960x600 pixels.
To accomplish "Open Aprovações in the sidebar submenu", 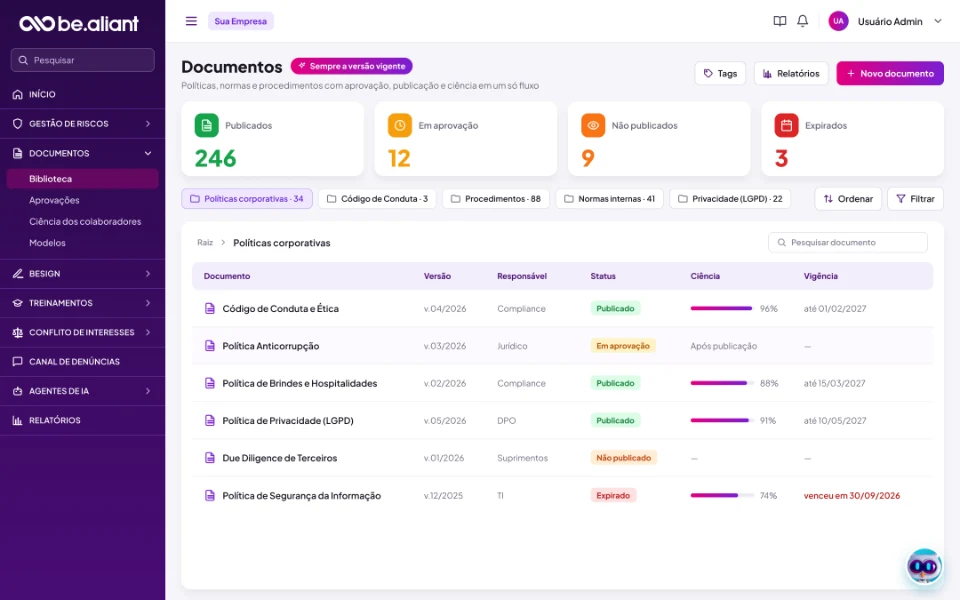I will coord(54,200).
